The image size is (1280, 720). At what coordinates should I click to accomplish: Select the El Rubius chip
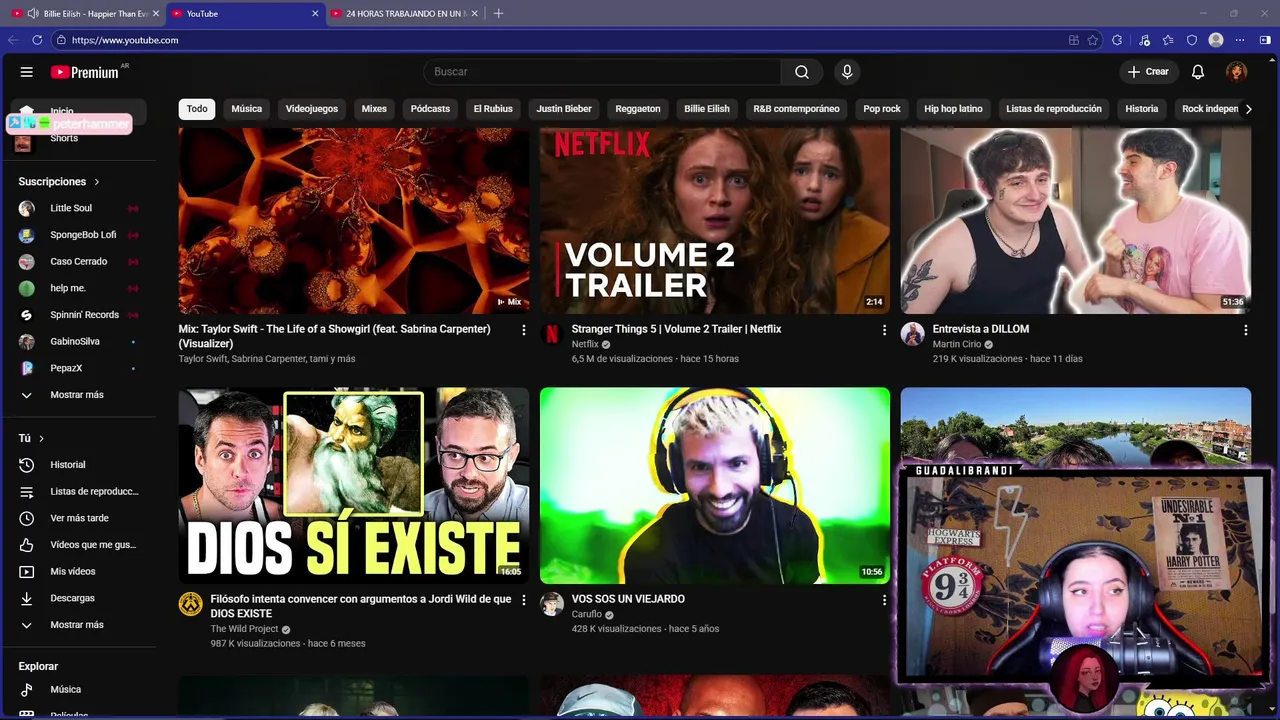click(x=493, y=109)
